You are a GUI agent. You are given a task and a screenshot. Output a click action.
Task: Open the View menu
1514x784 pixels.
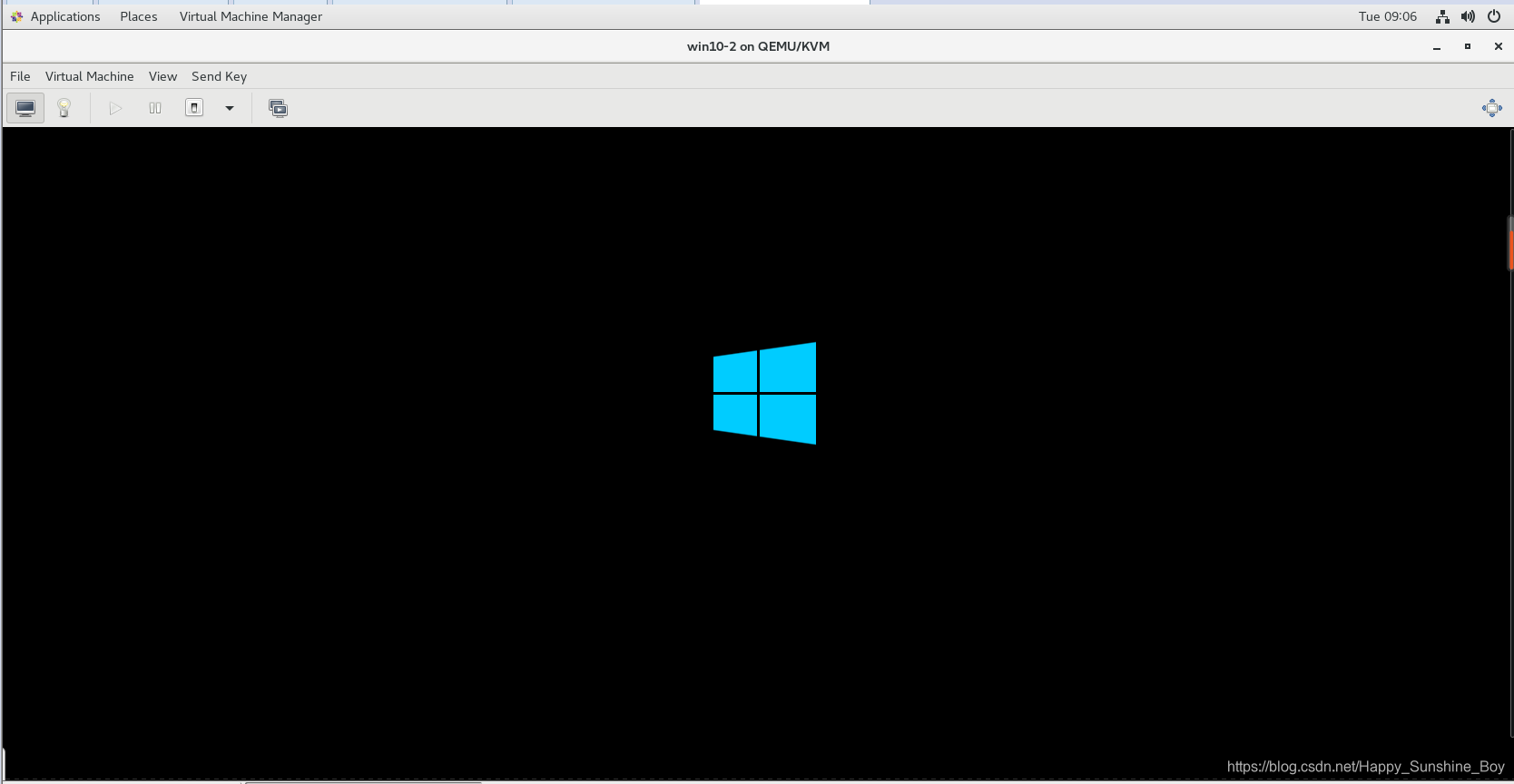(163, 76)
